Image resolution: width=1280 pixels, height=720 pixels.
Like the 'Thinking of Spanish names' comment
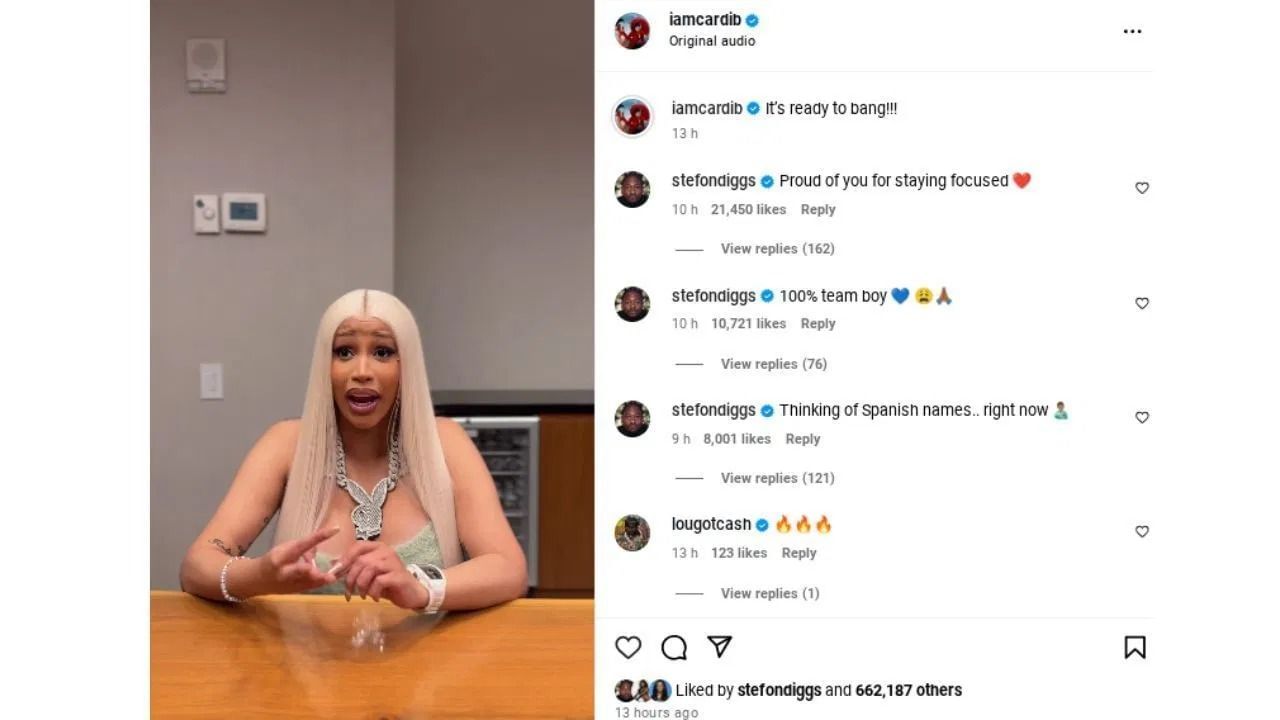click(1142, 417)
